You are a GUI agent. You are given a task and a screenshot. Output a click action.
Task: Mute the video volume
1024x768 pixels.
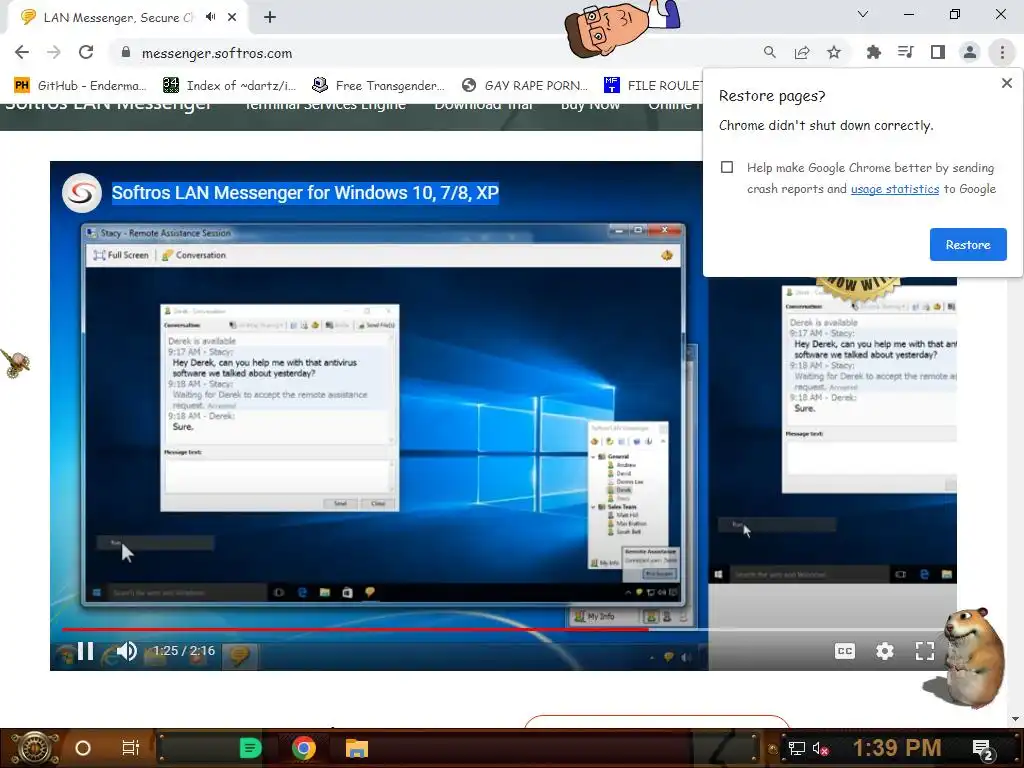[x=127, y=650]
